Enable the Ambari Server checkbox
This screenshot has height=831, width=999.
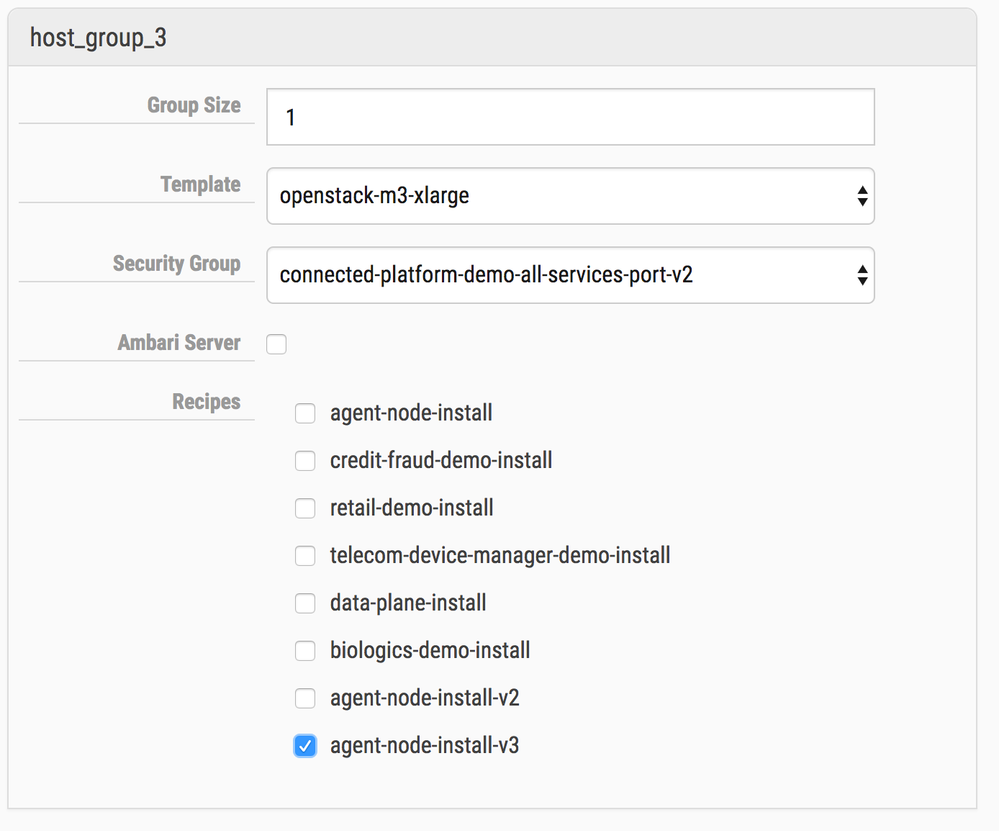click(277, 344)
